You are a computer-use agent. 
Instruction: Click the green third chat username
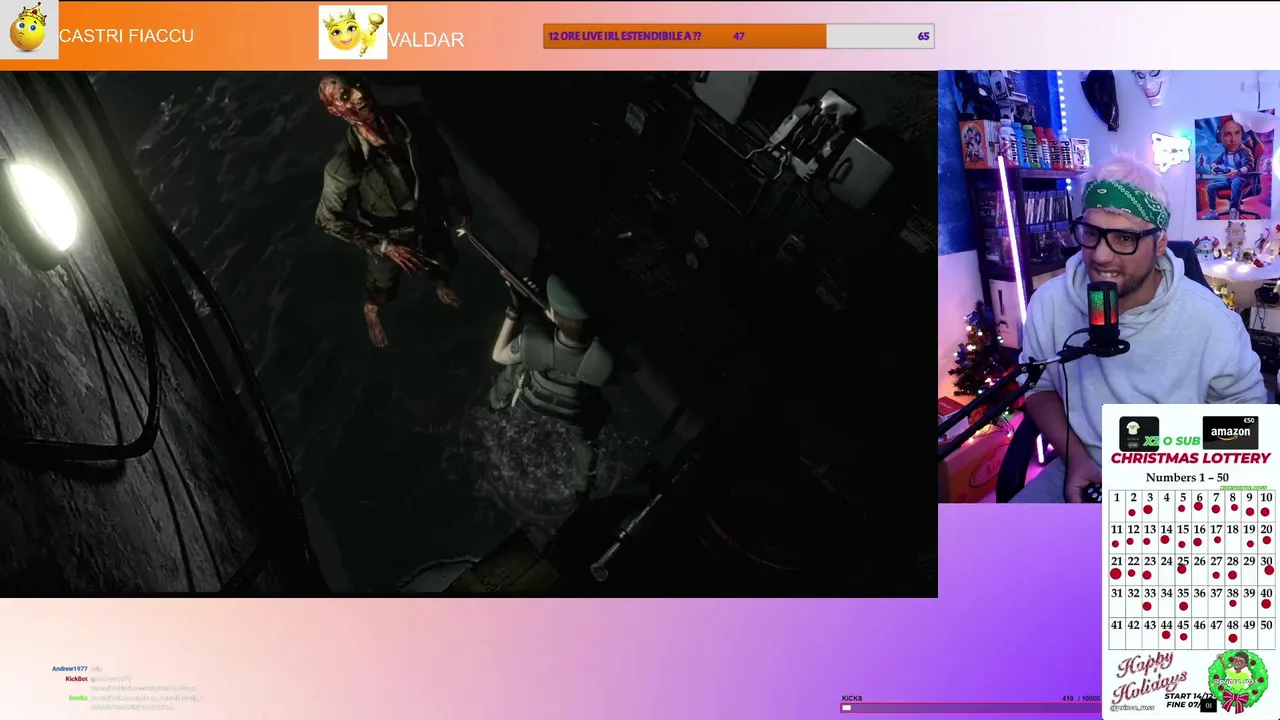coord(78,697)
